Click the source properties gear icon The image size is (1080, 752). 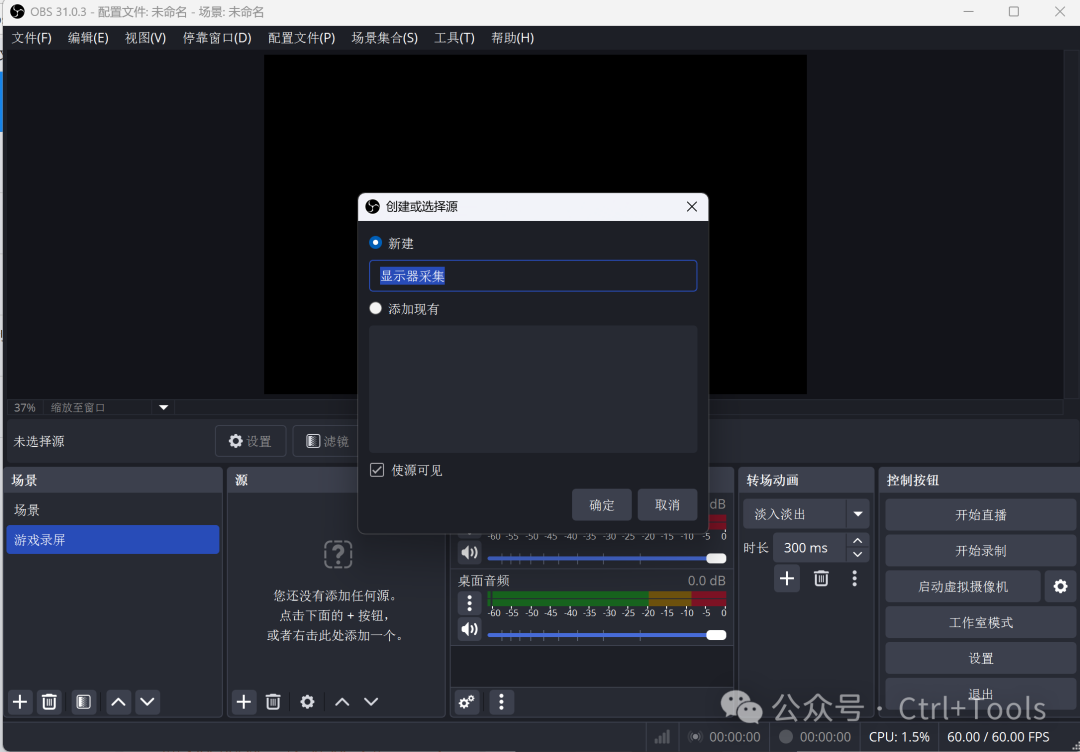click(x=307, y=702)
